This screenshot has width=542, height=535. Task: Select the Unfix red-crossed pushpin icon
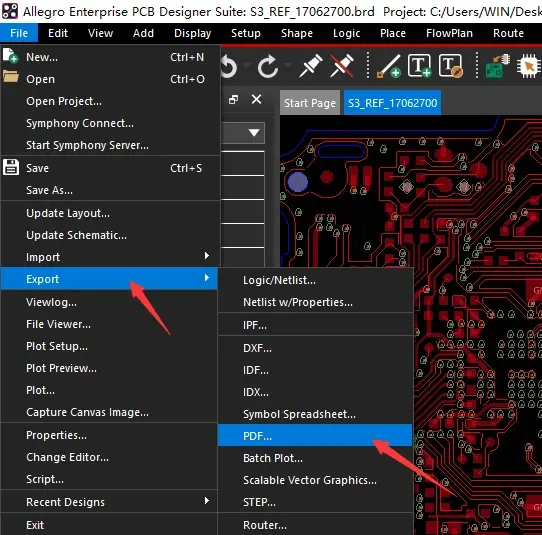(x=342, y=65)
